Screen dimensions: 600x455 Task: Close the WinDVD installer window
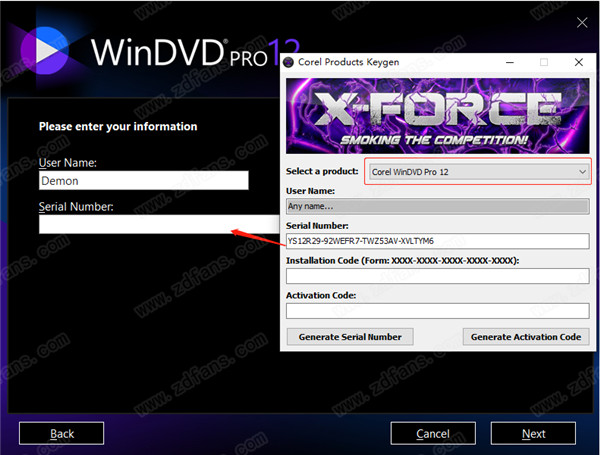point(582,23)
